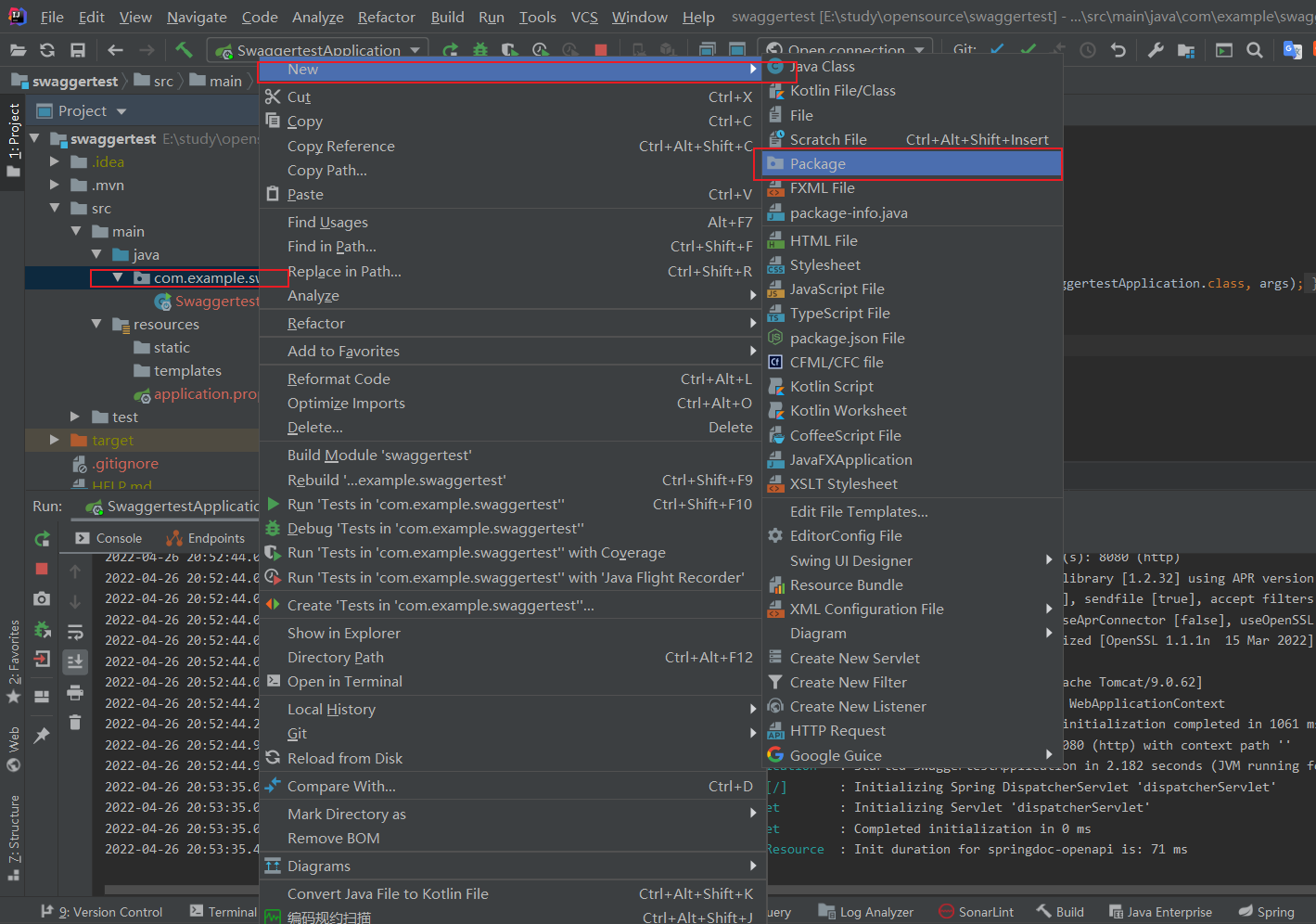Open the Java Enterprise tool window

click(1160, 912)
